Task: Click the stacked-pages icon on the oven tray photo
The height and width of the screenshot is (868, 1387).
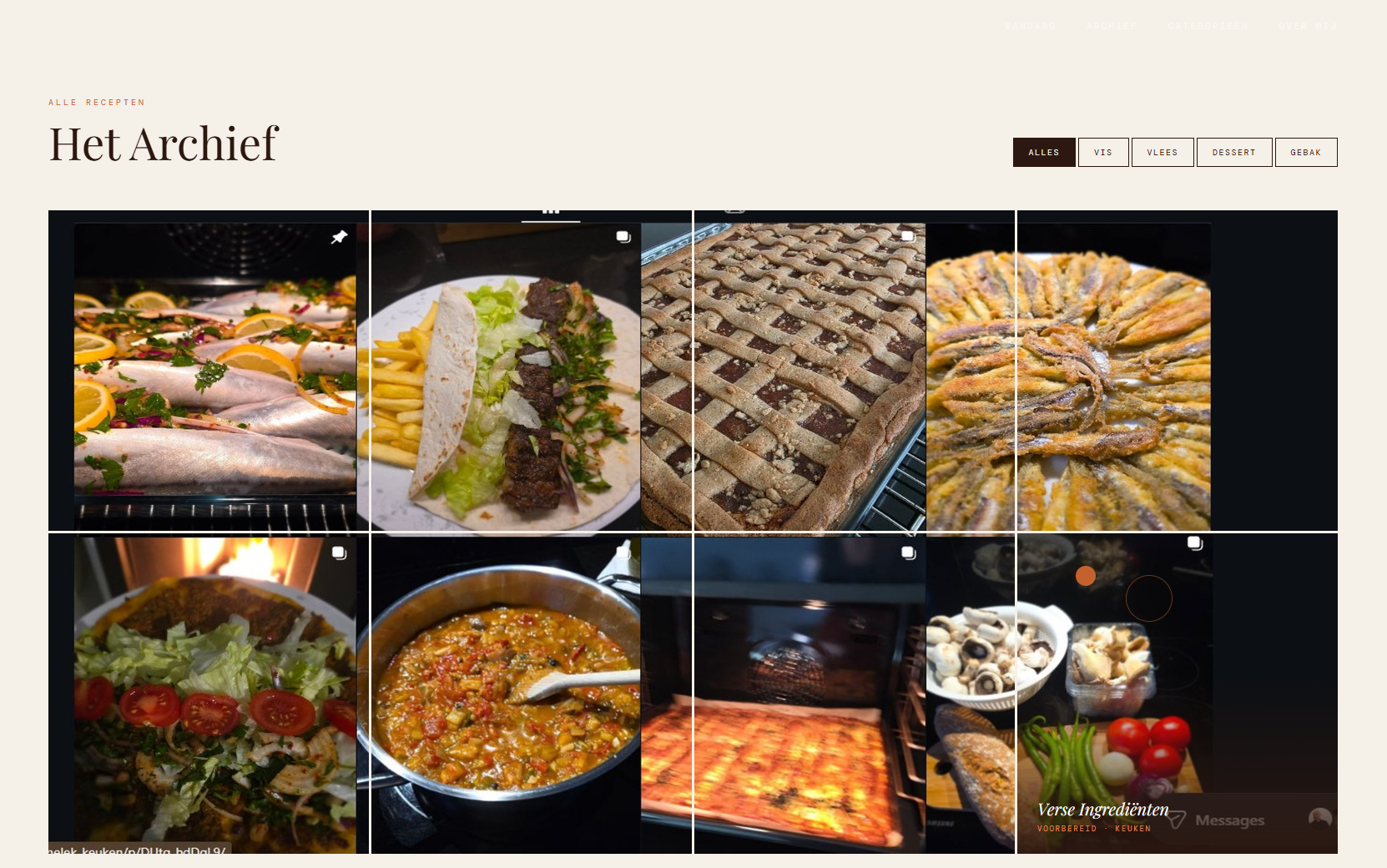Action: tap(909, 553)
